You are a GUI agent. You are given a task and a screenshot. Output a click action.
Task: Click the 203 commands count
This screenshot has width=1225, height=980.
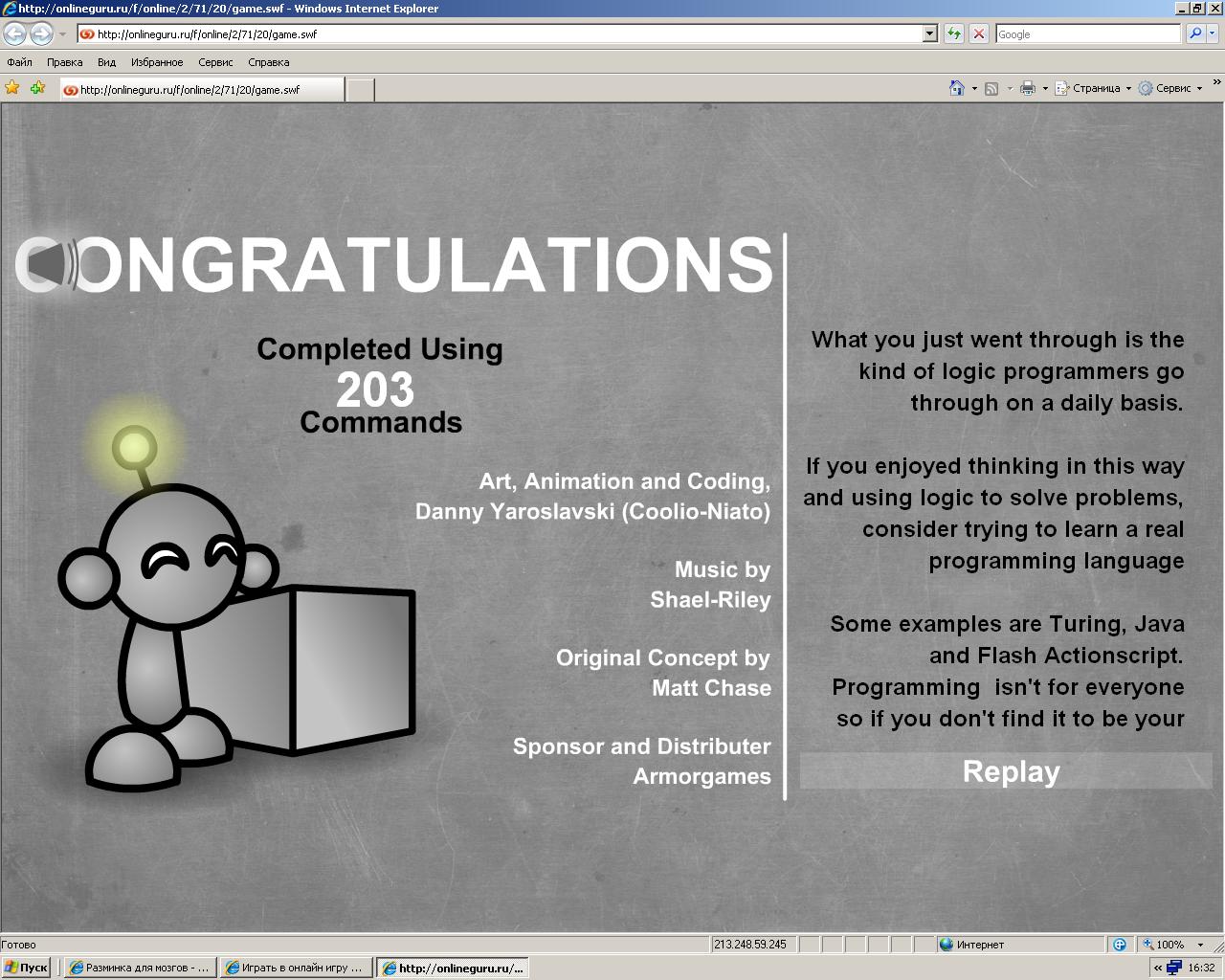coord(374,390)
